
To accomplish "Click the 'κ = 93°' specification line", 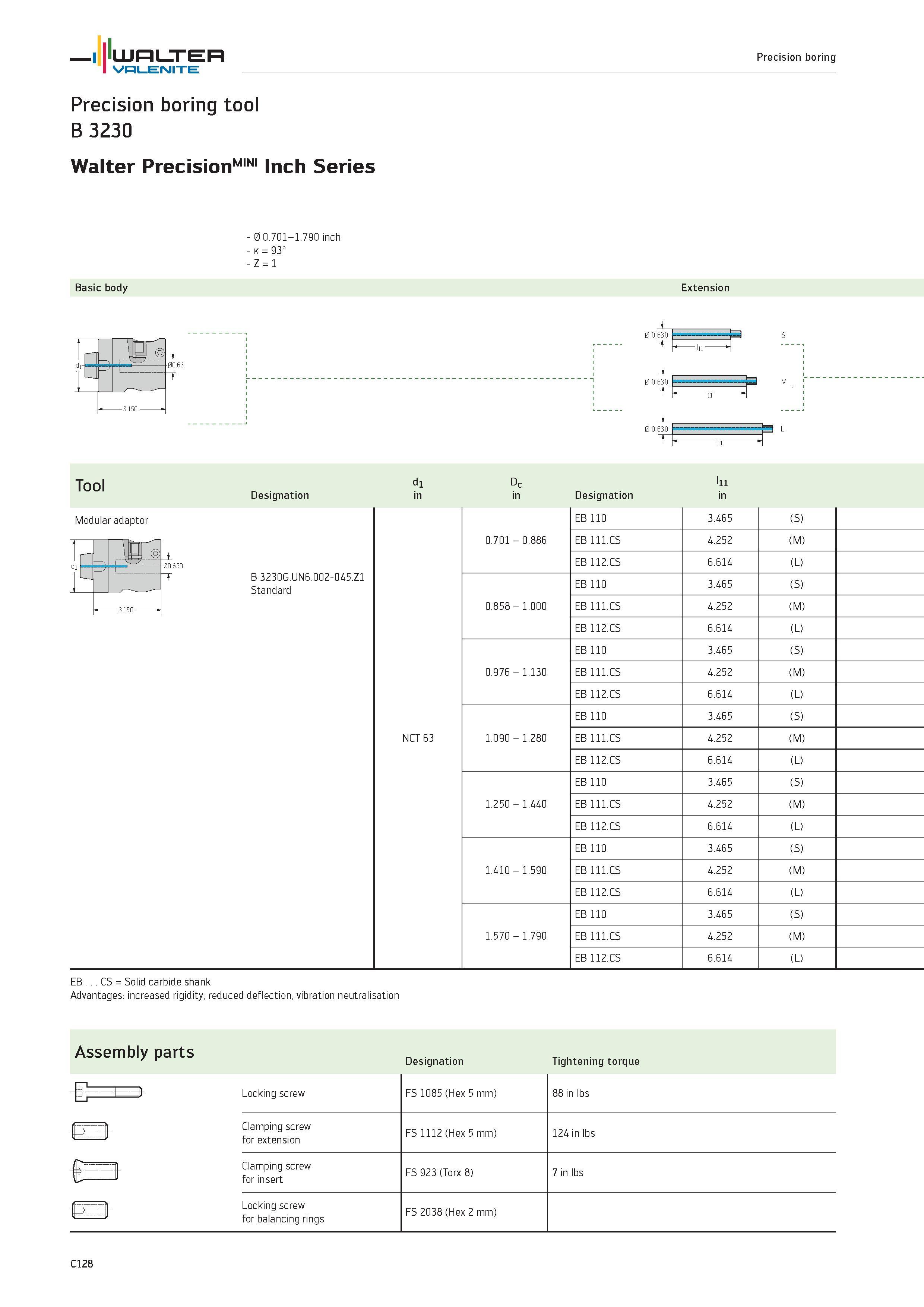I will click(266, 250).
